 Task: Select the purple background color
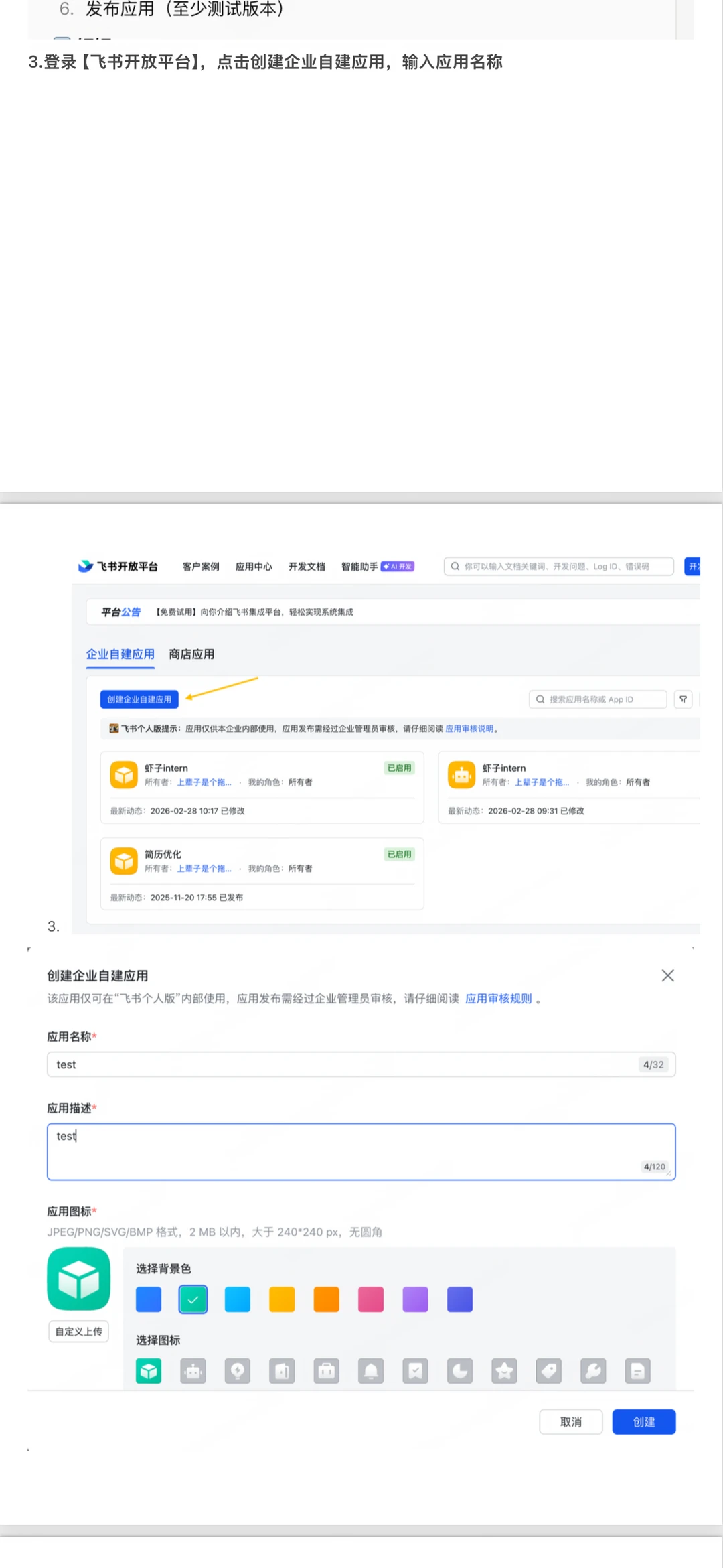click(x=416, y=1299)
